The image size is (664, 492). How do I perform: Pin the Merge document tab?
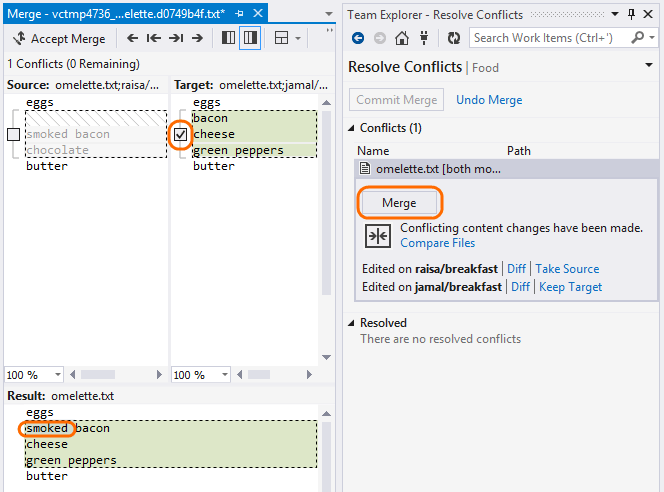(x=239, y=14)
